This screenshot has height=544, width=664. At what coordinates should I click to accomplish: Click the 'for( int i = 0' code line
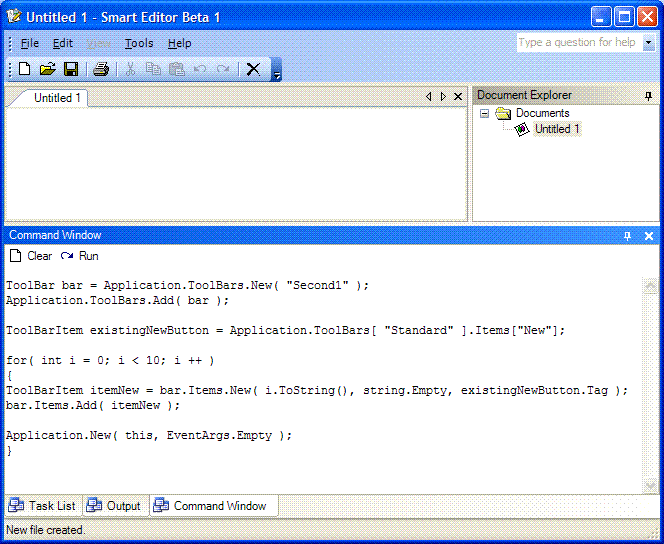coord(110,361)
